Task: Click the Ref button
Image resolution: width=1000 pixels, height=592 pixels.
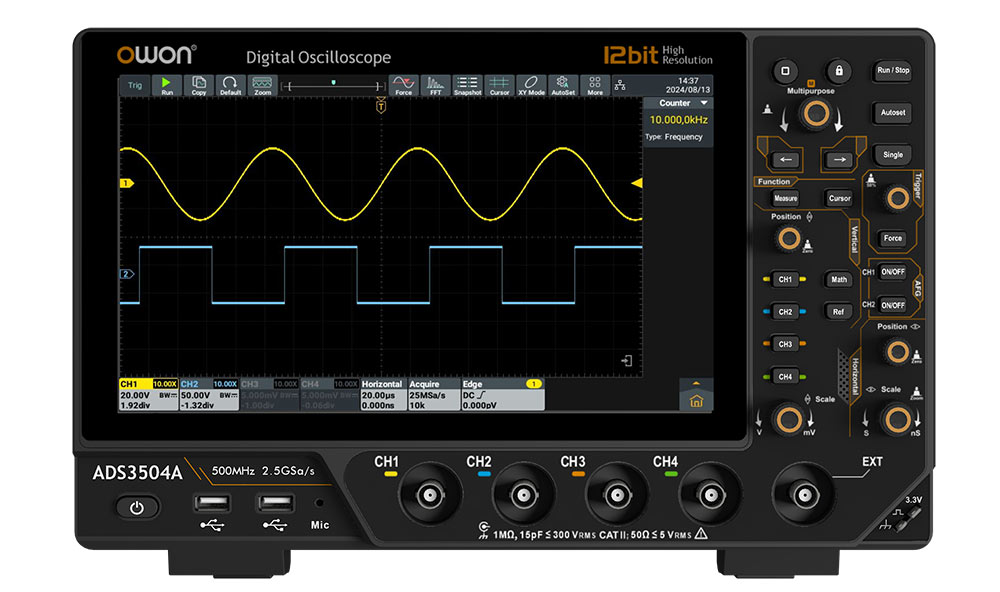Action: (839, 312)
